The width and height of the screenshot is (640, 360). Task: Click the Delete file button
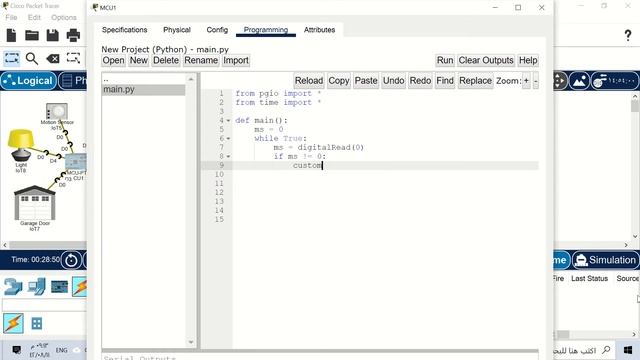click(166, 60)
